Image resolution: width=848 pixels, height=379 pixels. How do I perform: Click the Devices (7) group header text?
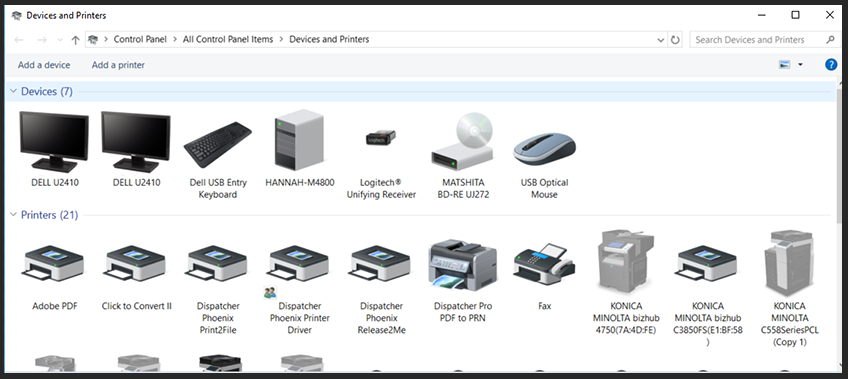coord(47,91)
